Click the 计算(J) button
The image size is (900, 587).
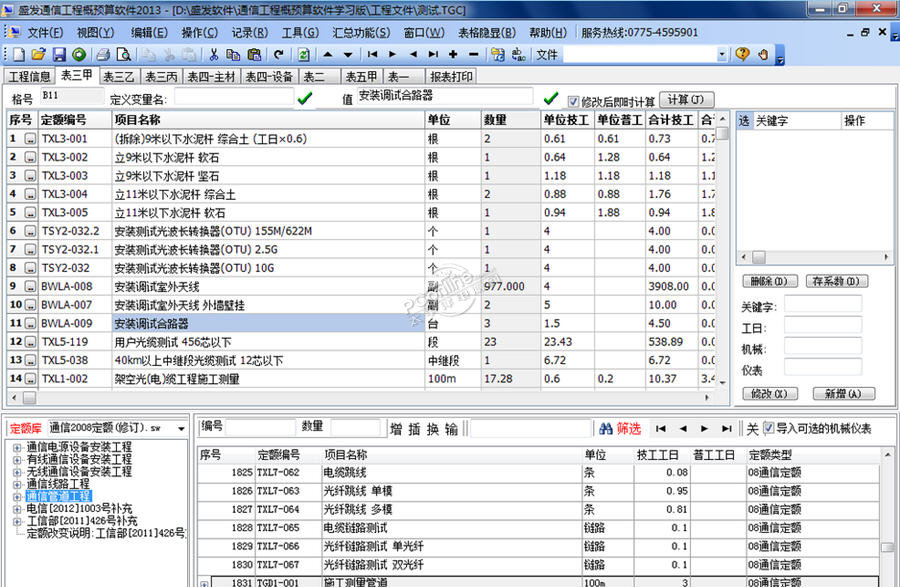(686, 99)
